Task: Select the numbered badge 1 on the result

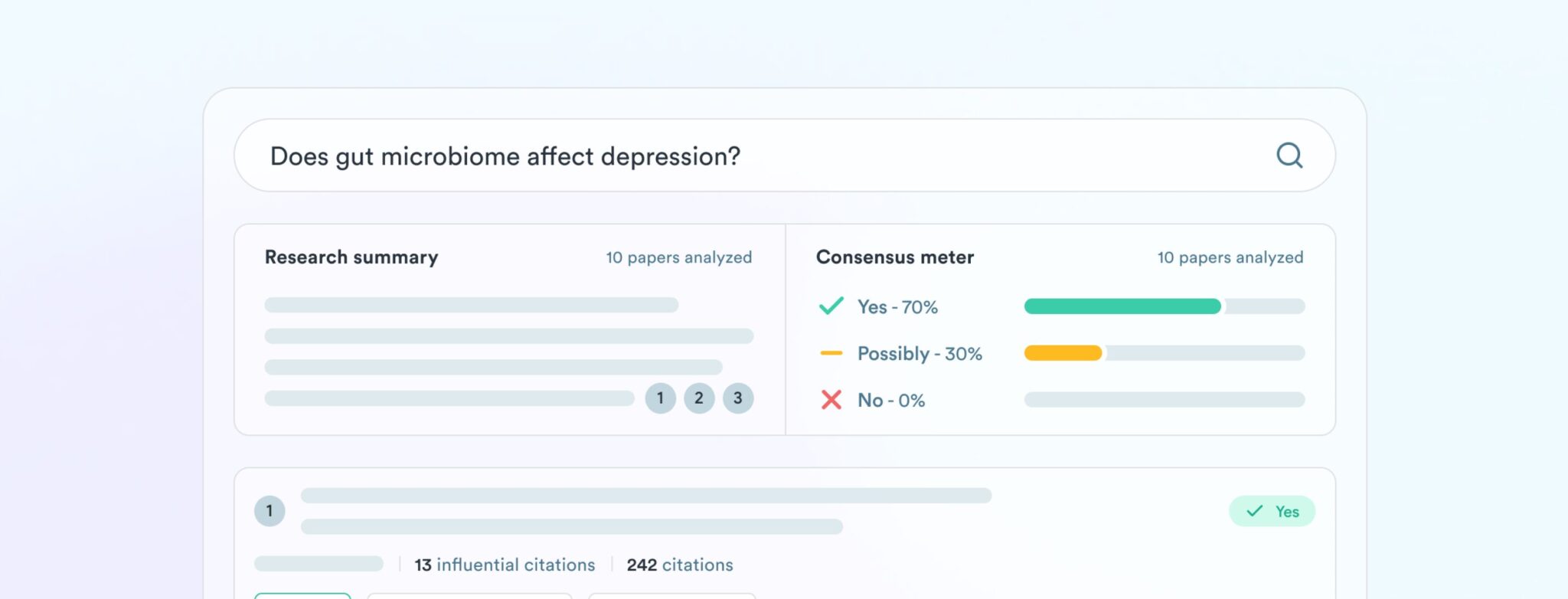Action: pyautogui.click(x=269, y=510)
